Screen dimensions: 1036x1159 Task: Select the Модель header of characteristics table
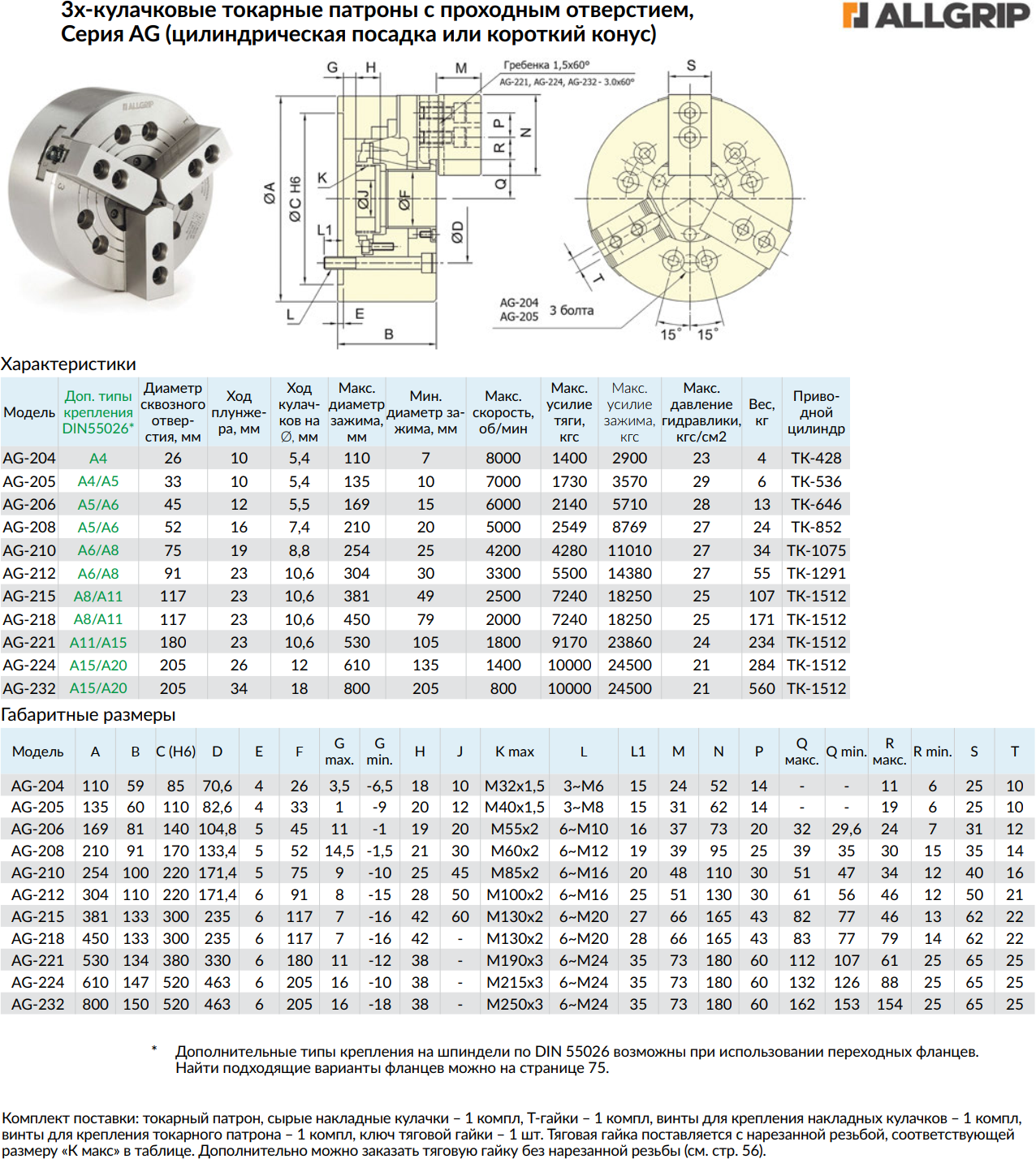pos(29,412)
